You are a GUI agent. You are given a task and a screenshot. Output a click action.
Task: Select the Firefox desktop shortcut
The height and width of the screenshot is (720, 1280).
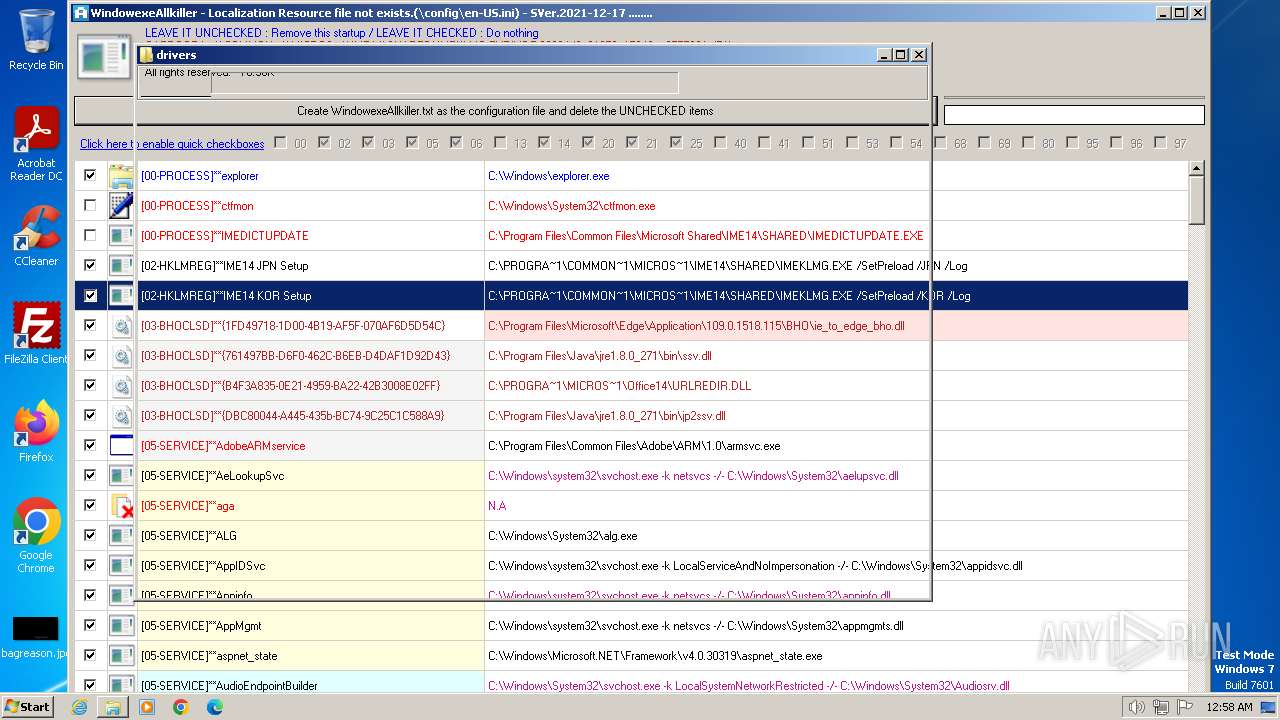coord(36,431)
